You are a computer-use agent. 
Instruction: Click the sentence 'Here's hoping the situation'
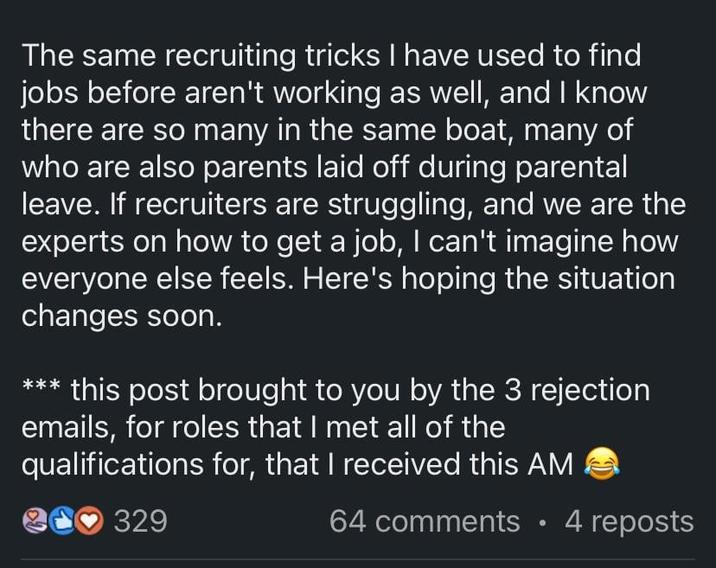pyautogui.click(x=487, y=279)
